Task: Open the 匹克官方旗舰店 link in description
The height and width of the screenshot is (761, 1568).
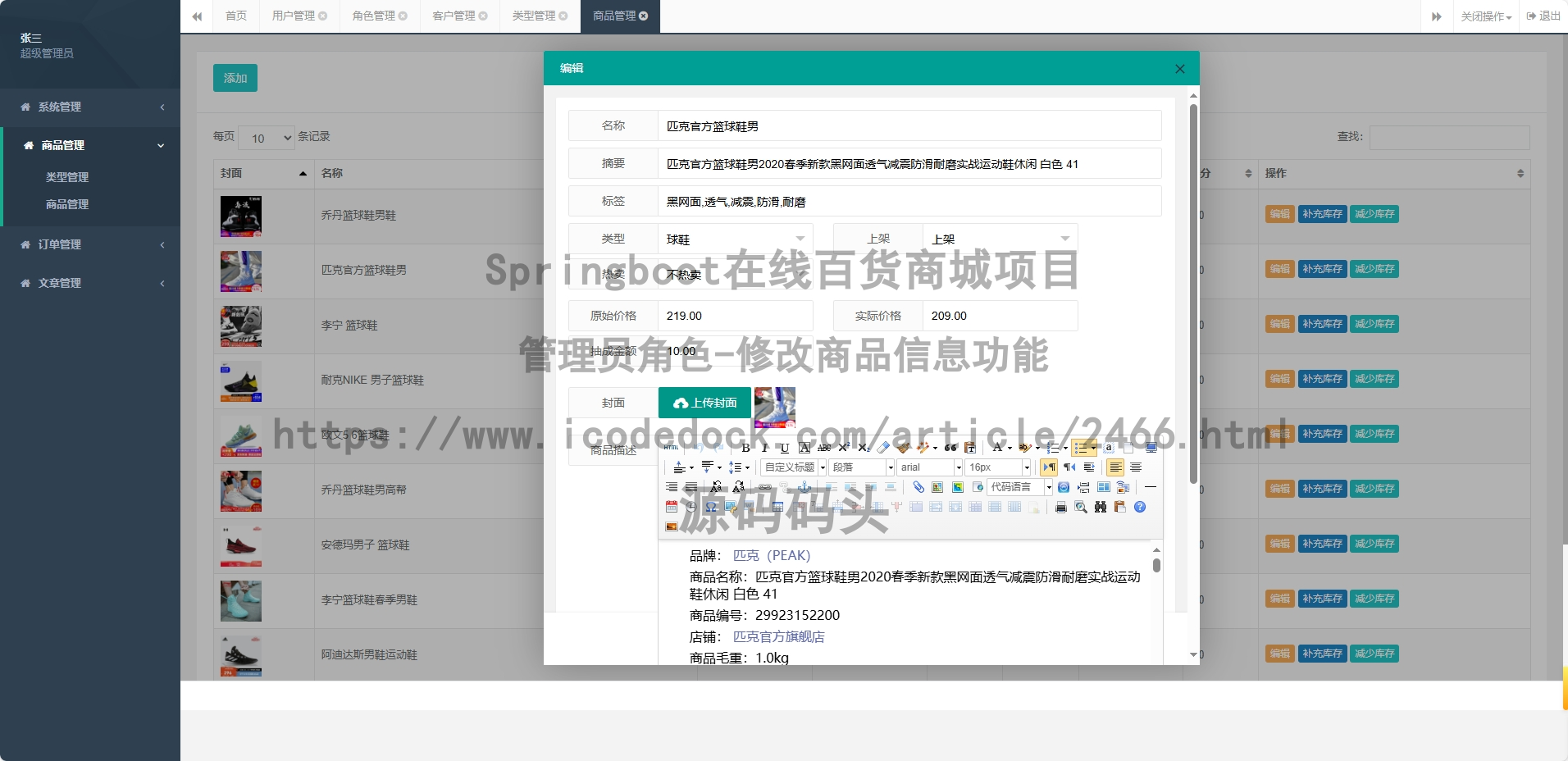Action: 778,636
